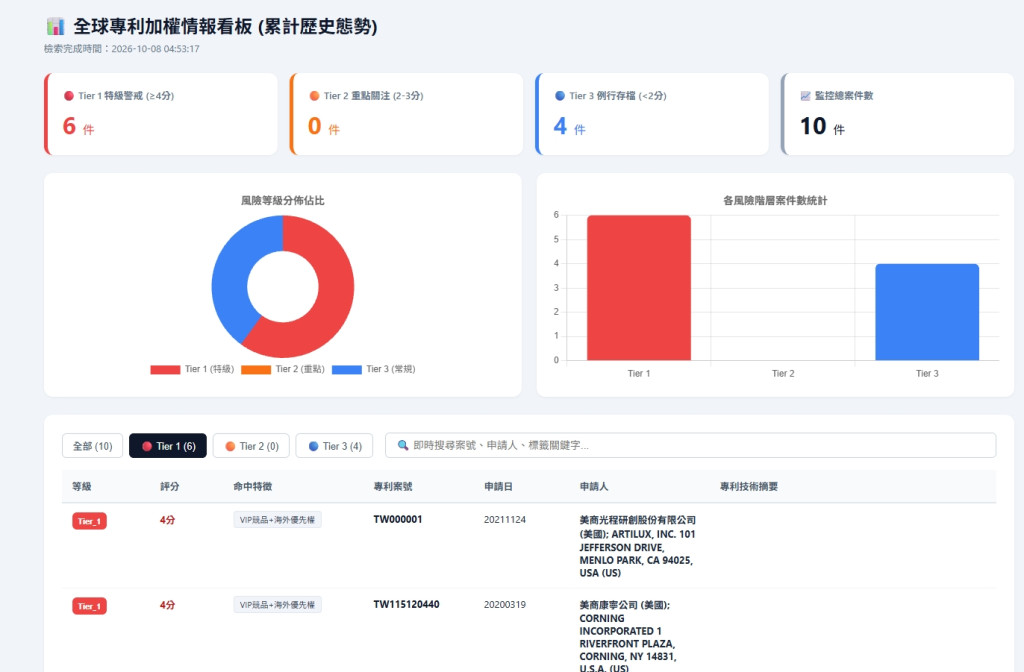Focus the 即時搜尋案號 search field
1024x672 pixels.
(690, 445)
